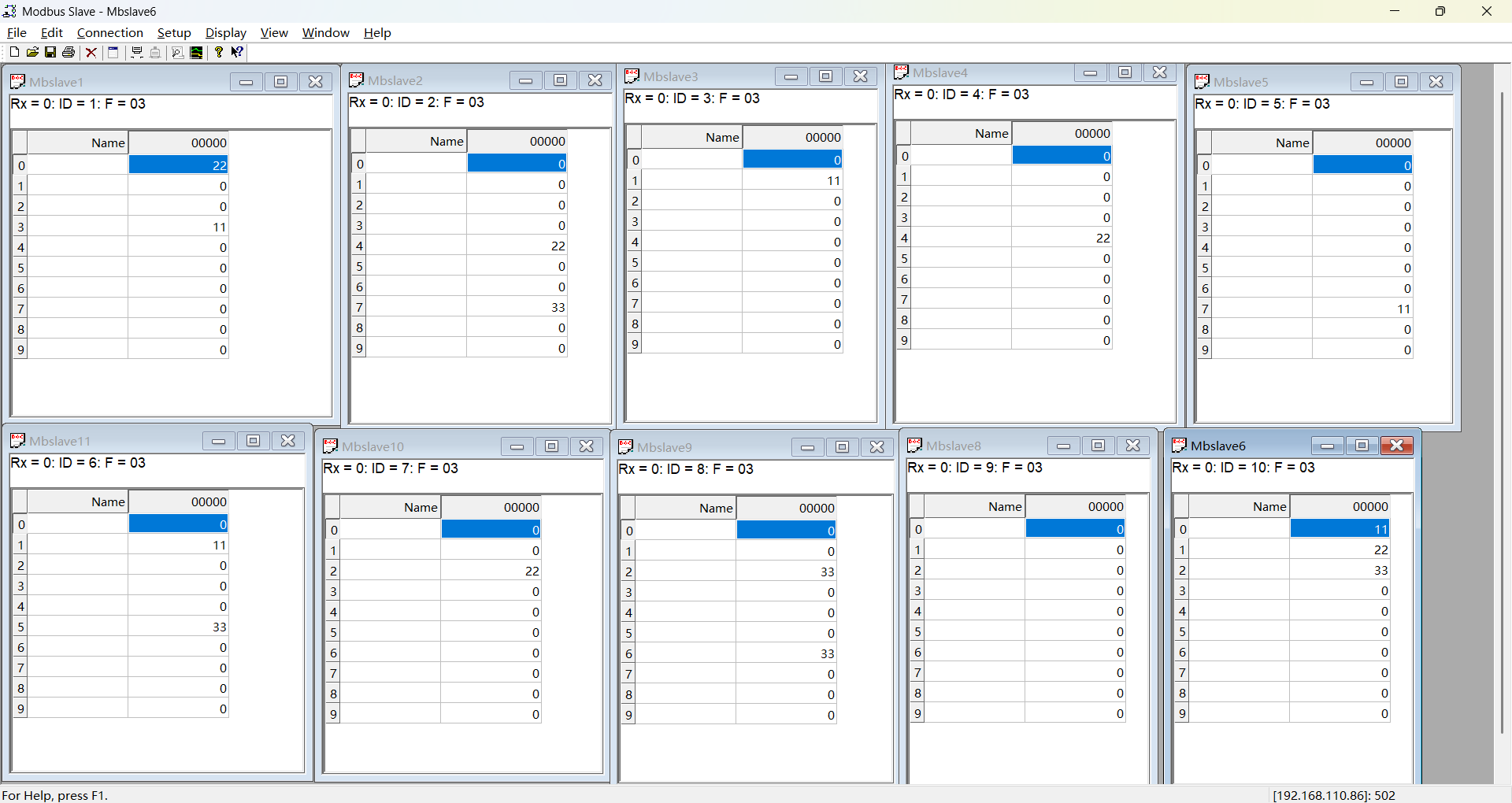Minimize the Mbslave10 child window

(x=517, y=446)
